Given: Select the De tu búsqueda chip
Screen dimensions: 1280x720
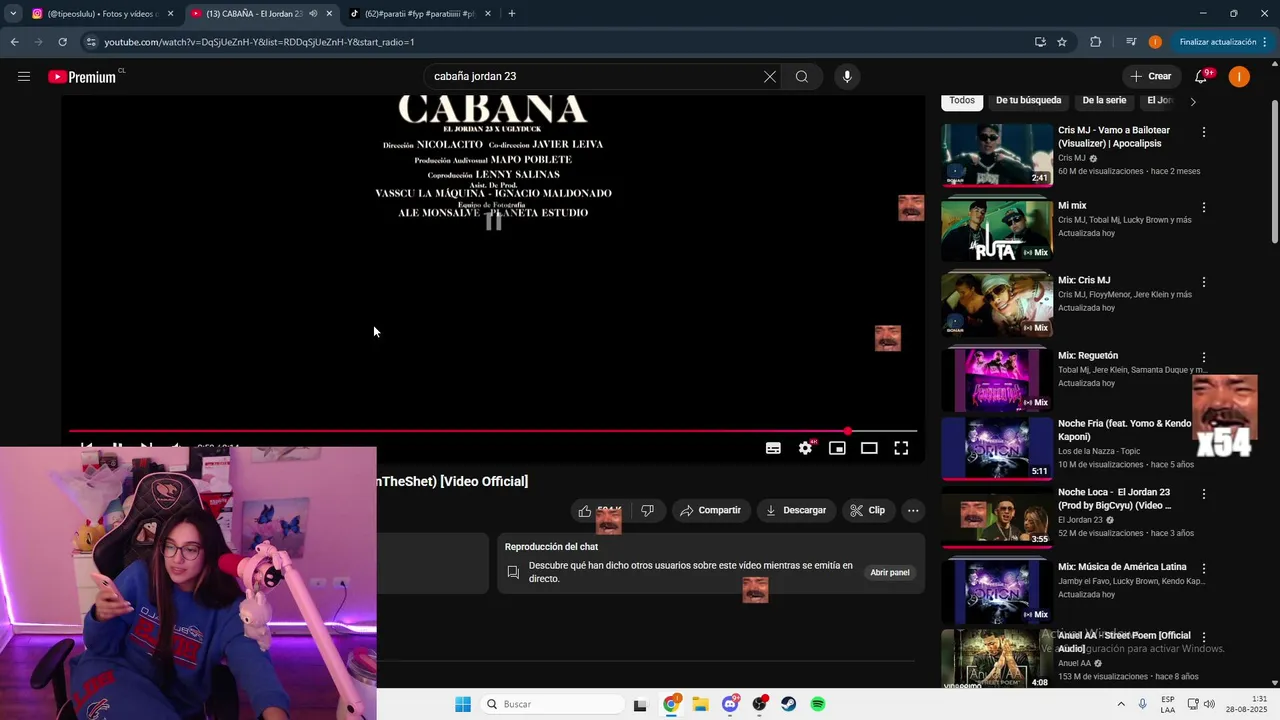Looking at the screenshot, I should 1028,101.
